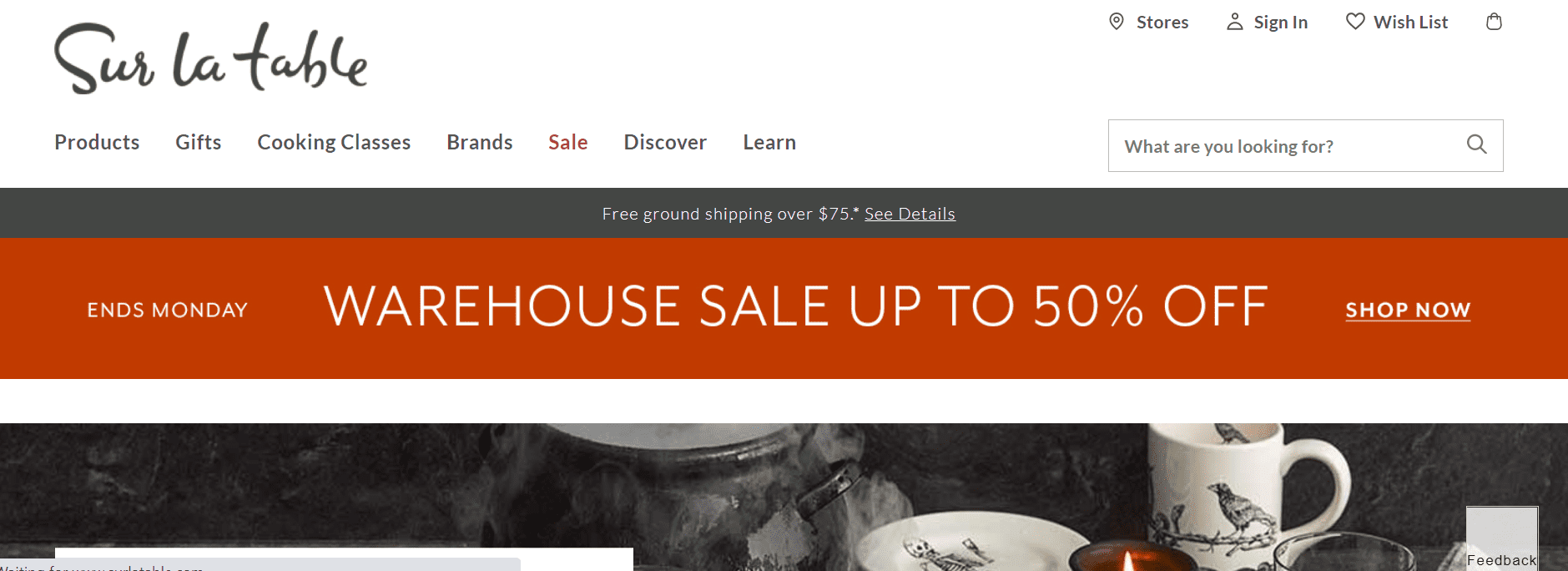The image size is (1568, 571).
Task: Click into the 'What are you looking for?' search field
Action: point(1305,146)
